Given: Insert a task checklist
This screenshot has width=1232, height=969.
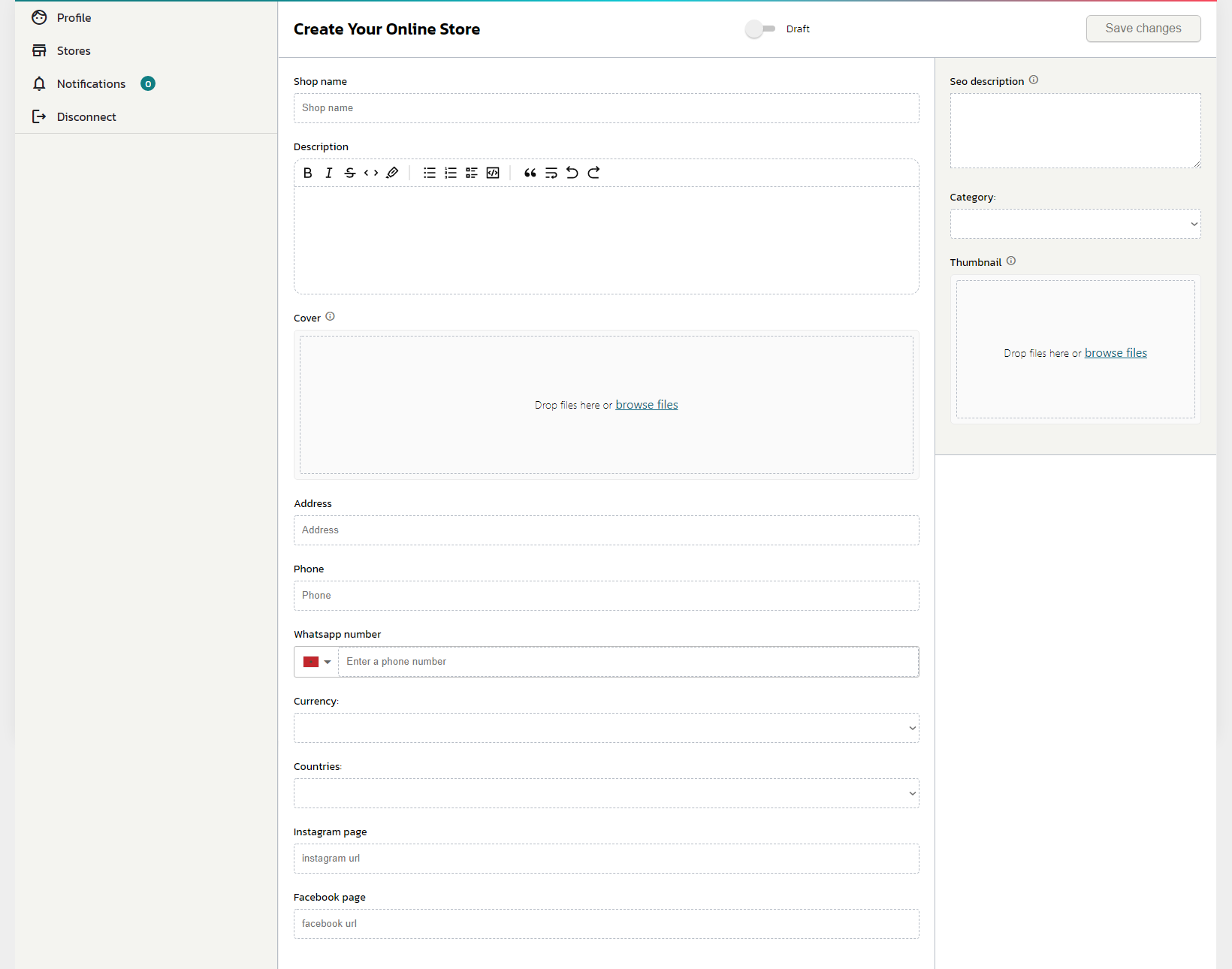Looking at the screenshot, I should point(472,173).
